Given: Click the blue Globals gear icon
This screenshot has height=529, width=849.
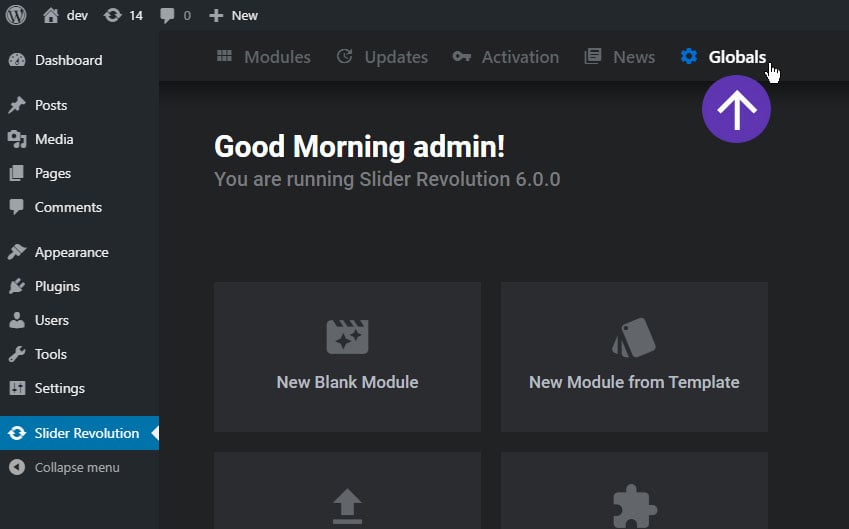Looking at the screenshot, I should tap(689, 56).
